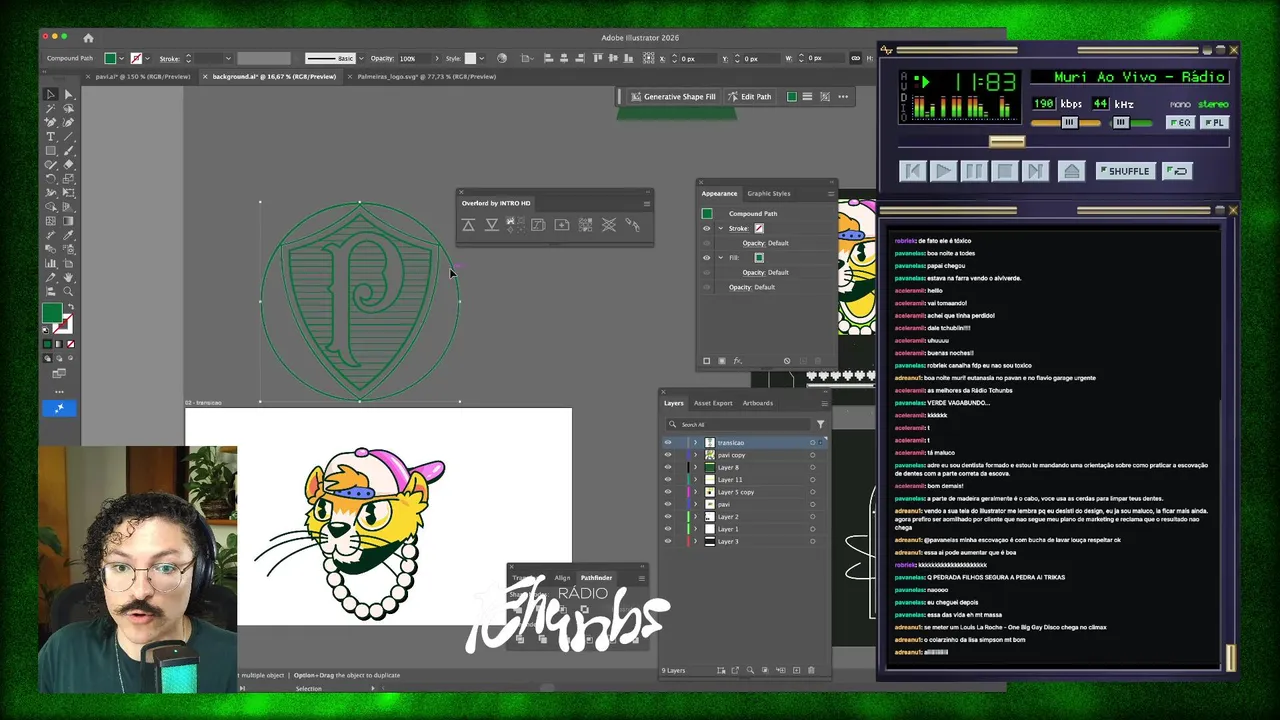Select the Pen tool
This screenshot has width=1280, height=720.
[51, 122]
